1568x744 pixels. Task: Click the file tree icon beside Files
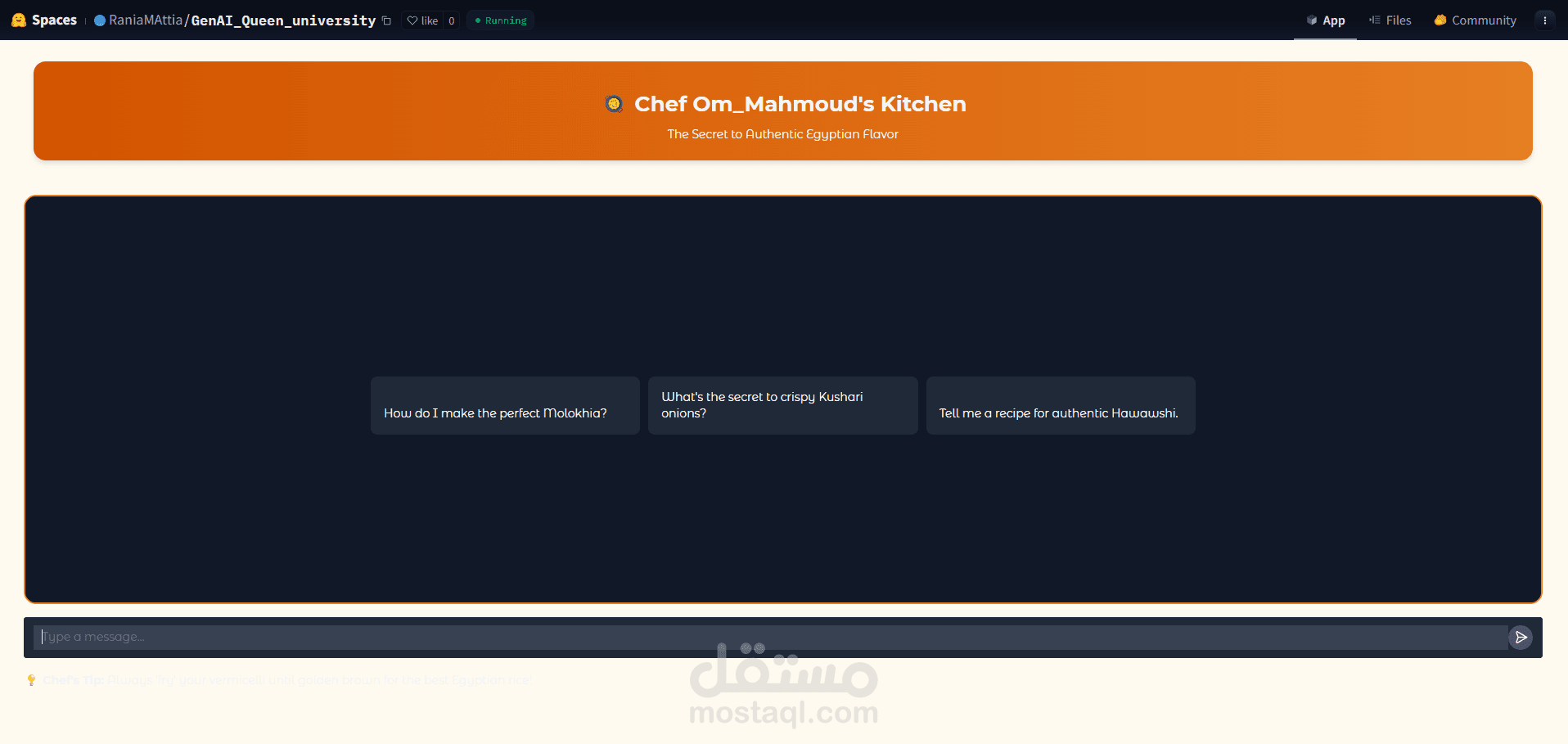click(1372, 20)
